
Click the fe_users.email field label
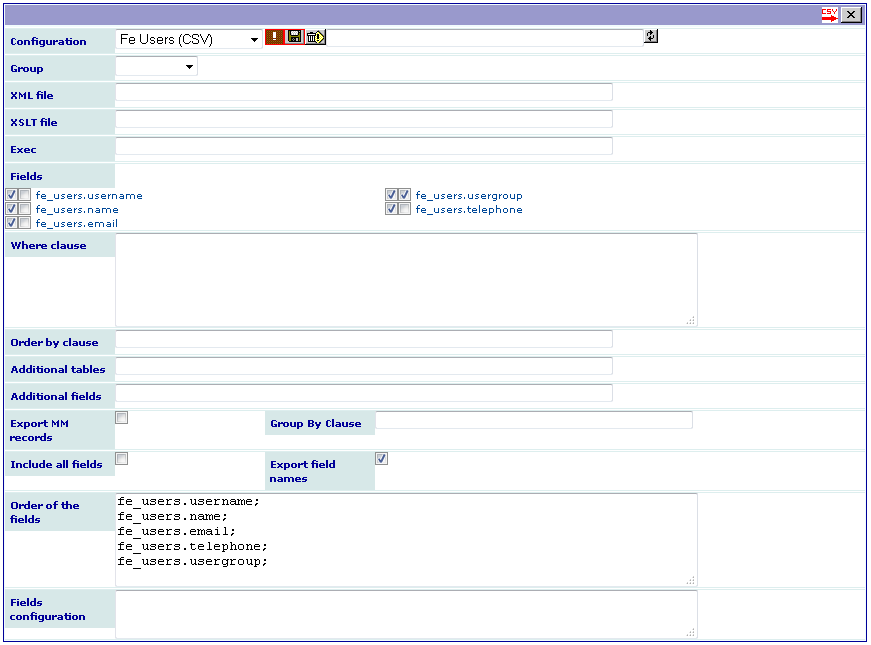tap(77, 223)
